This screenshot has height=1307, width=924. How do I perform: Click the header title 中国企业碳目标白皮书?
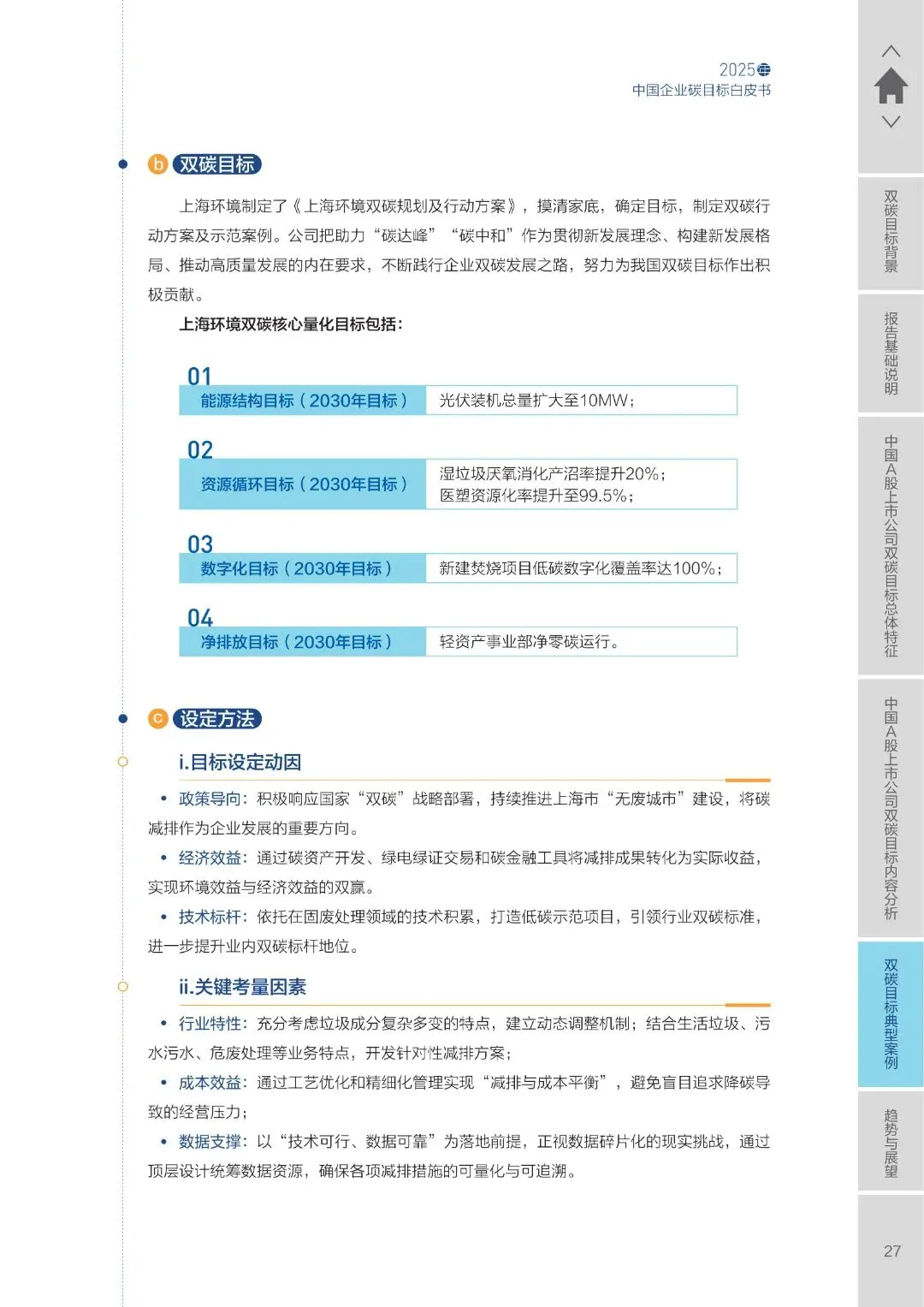(702, 90)
